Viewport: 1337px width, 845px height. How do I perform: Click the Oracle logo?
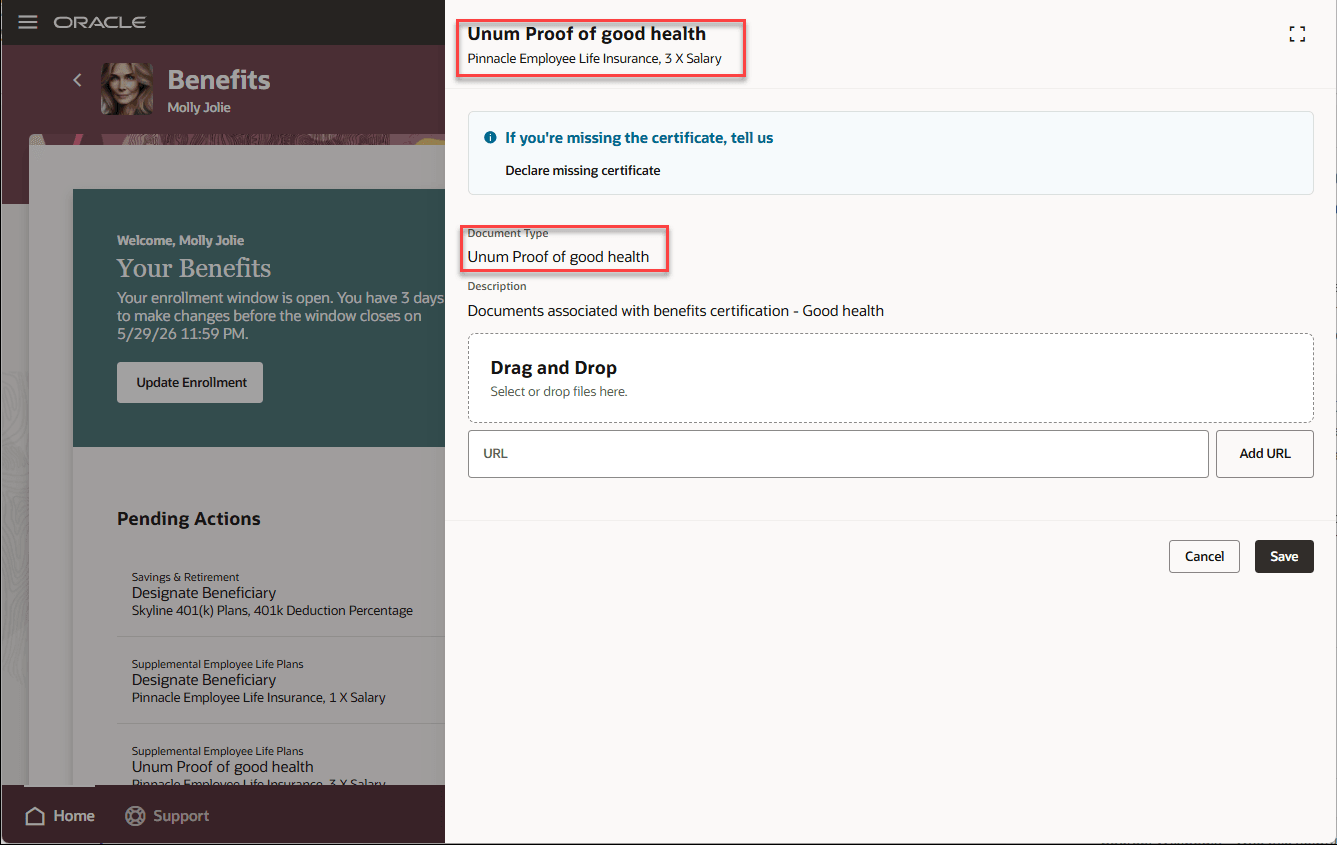pyautogui.click(x=100, y=22)
